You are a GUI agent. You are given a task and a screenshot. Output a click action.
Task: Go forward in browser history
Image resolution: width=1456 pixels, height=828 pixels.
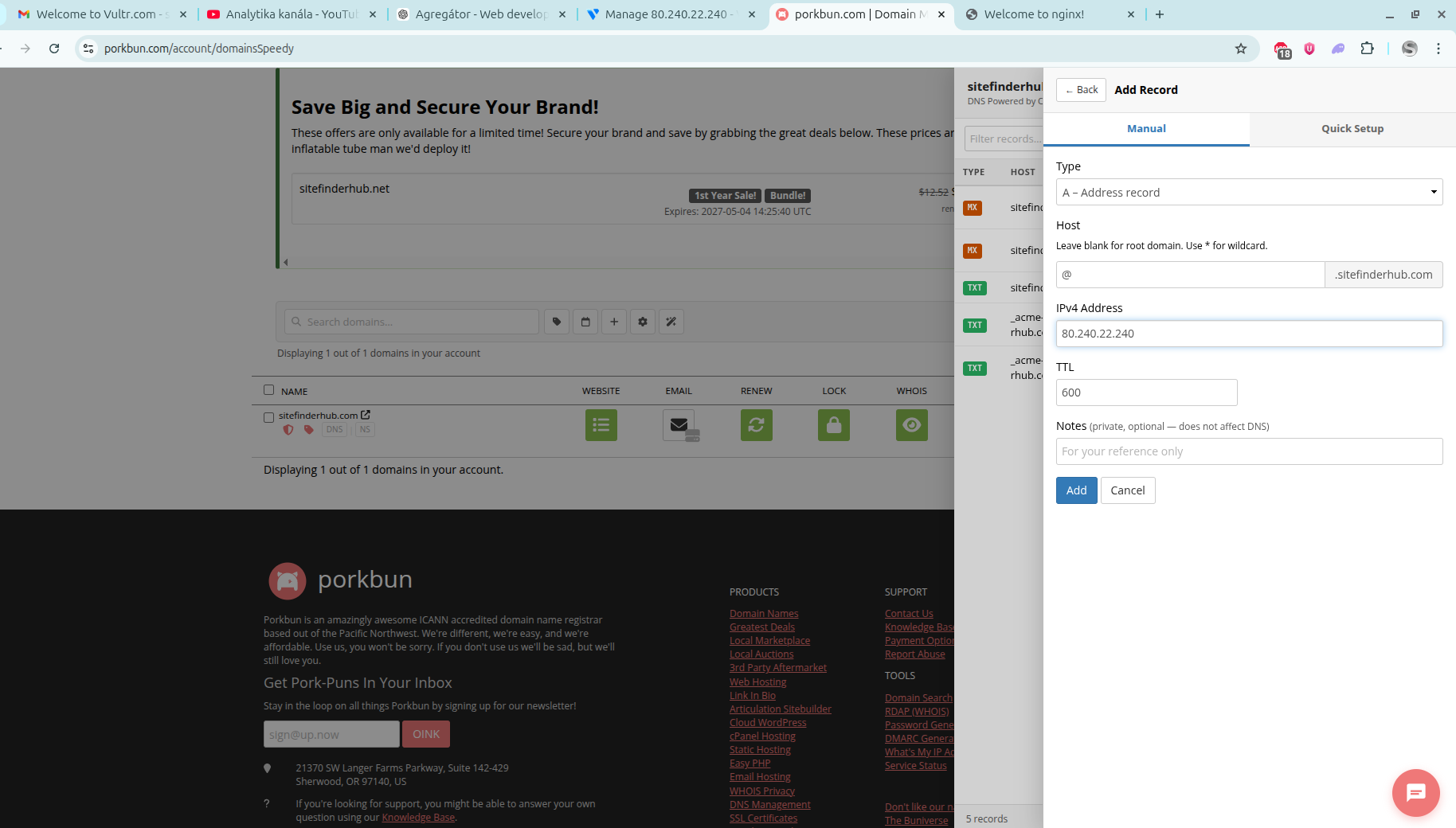[x=25, y=49]
